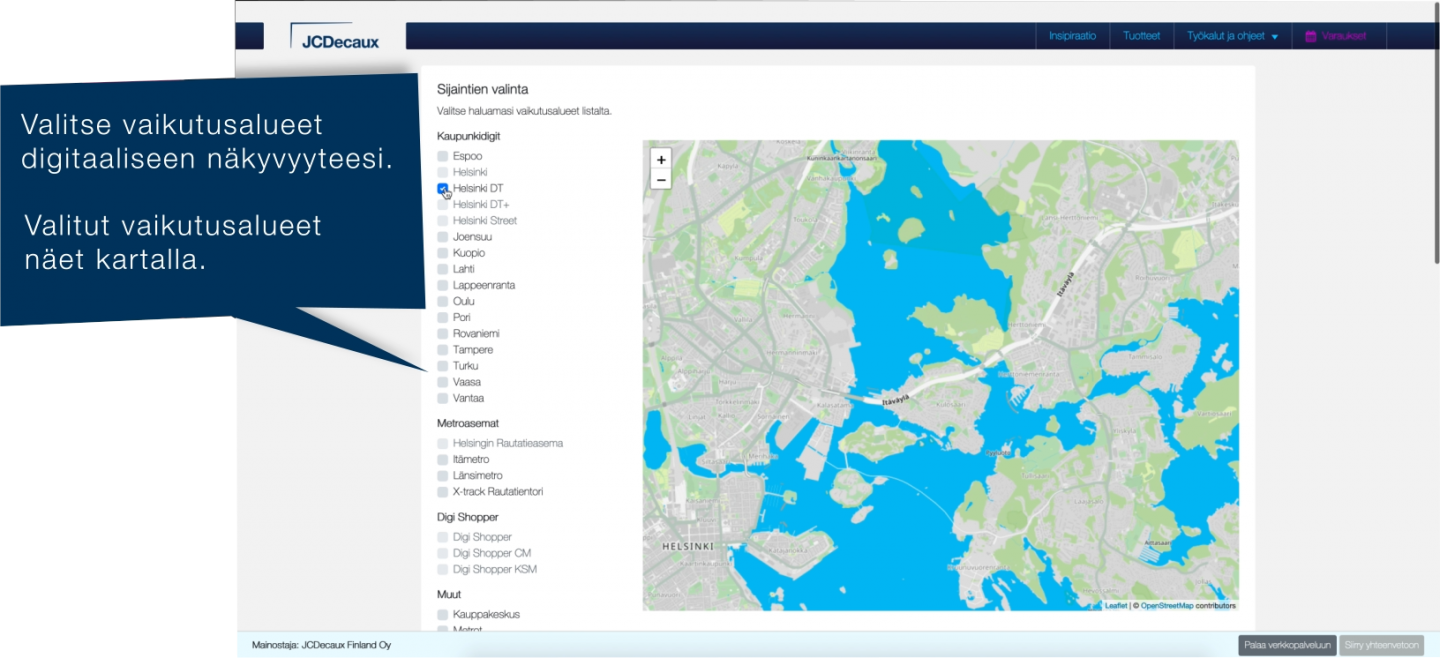Click the Mainostaja: JCDecaux Finland Oy text

(321, 645)
